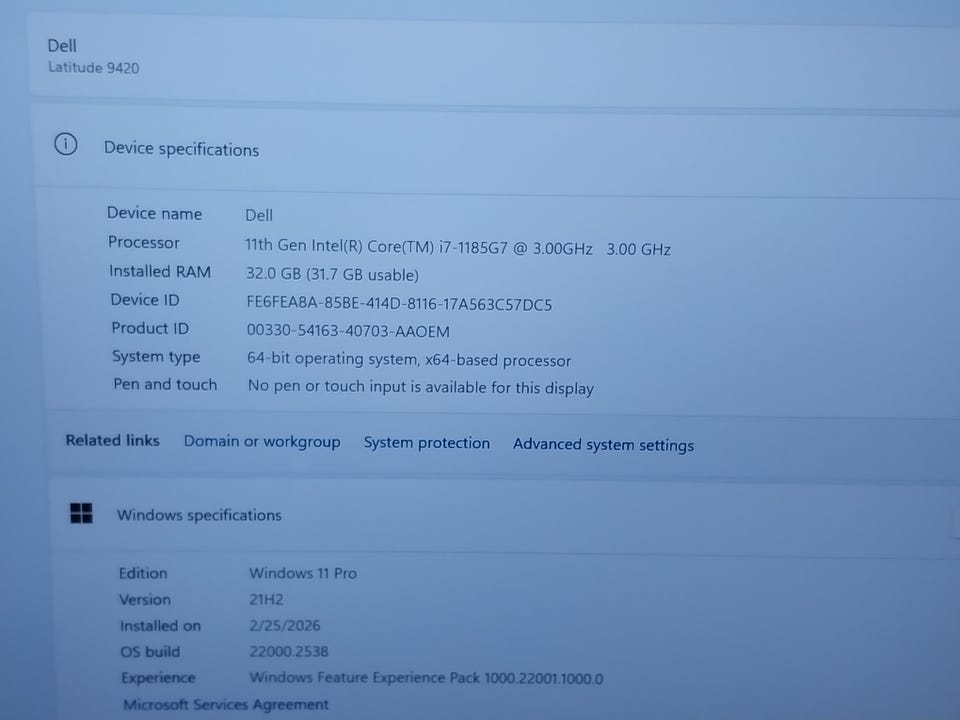Click the Edition label
The width and height of the screenshot is (960, 720).
(x=143, y=573)
